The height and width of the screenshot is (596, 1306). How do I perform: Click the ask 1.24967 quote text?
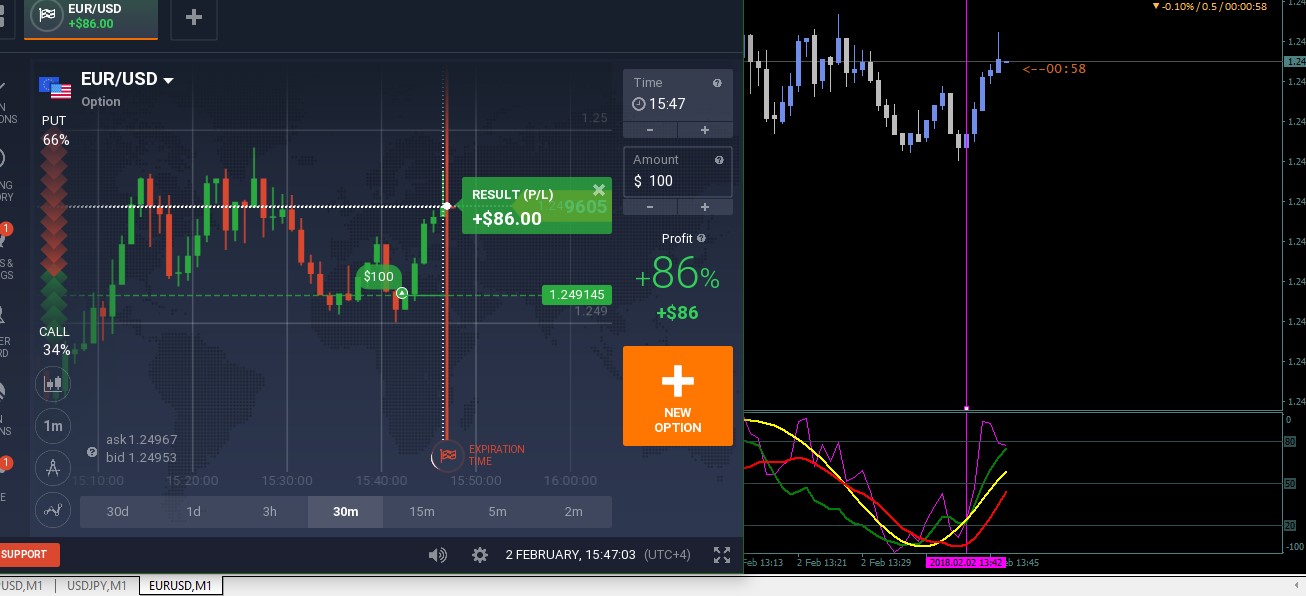click(141, 440)
